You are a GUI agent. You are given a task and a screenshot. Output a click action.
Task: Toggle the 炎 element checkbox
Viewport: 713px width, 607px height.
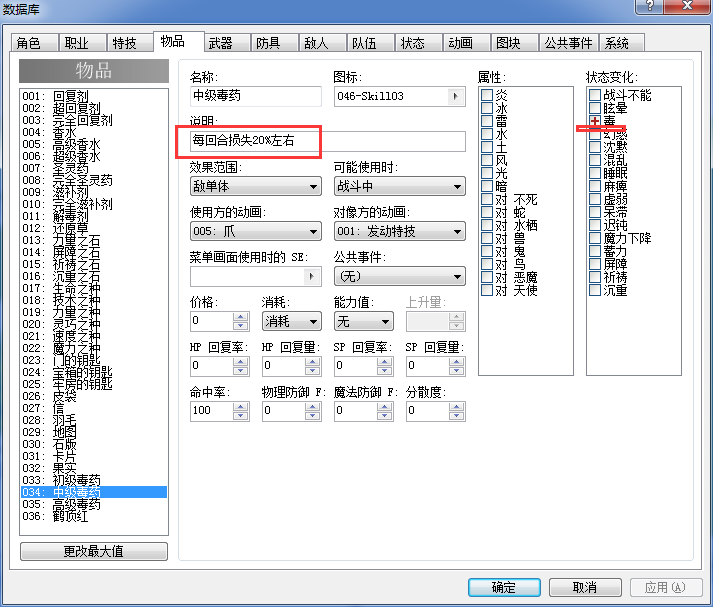487,95
